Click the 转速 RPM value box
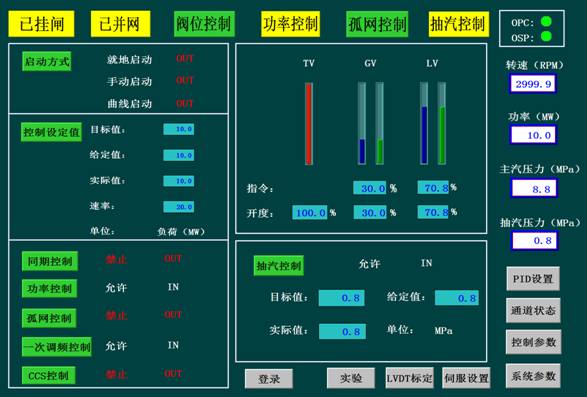 [532, 84]
